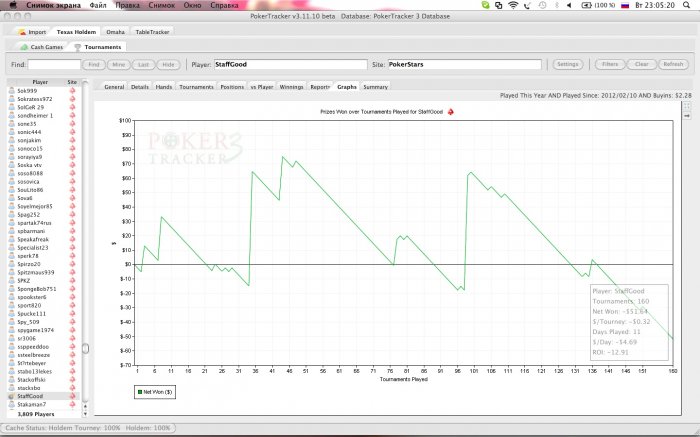The width and height of the screenshot is (700, 437).
Task: Switch to the Import tab
Action: (x=32, y=32)
